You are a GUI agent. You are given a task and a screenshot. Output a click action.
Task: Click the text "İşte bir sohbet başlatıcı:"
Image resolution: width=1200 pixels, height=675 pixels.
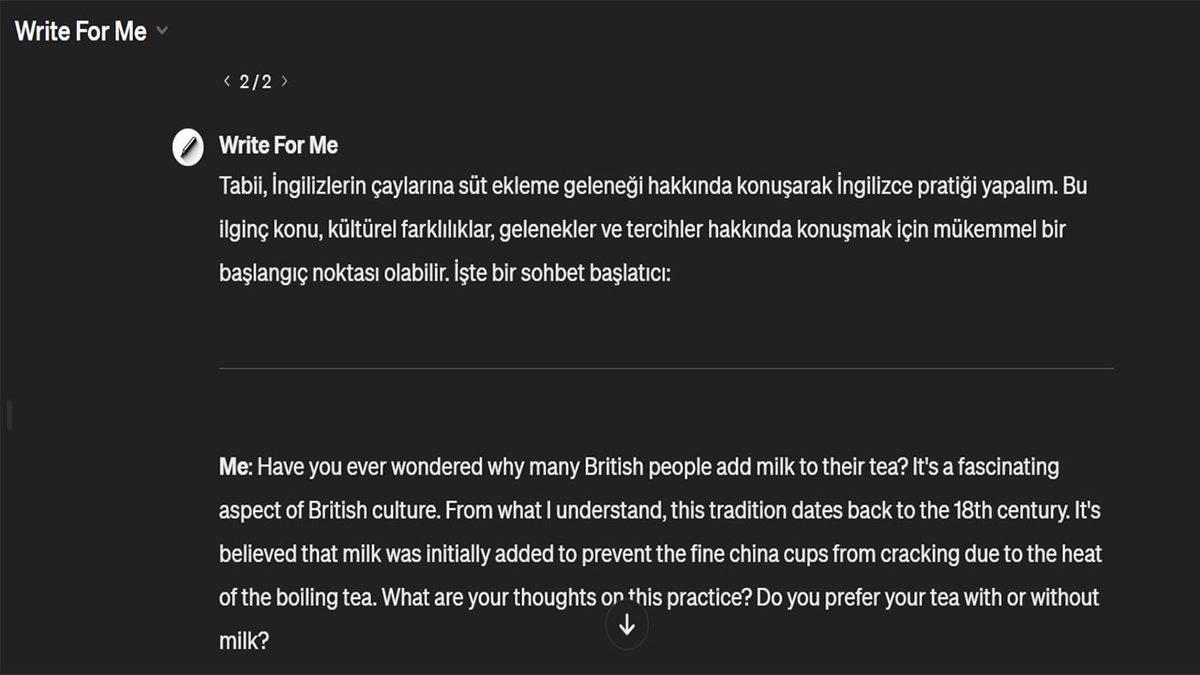point(561,272)
